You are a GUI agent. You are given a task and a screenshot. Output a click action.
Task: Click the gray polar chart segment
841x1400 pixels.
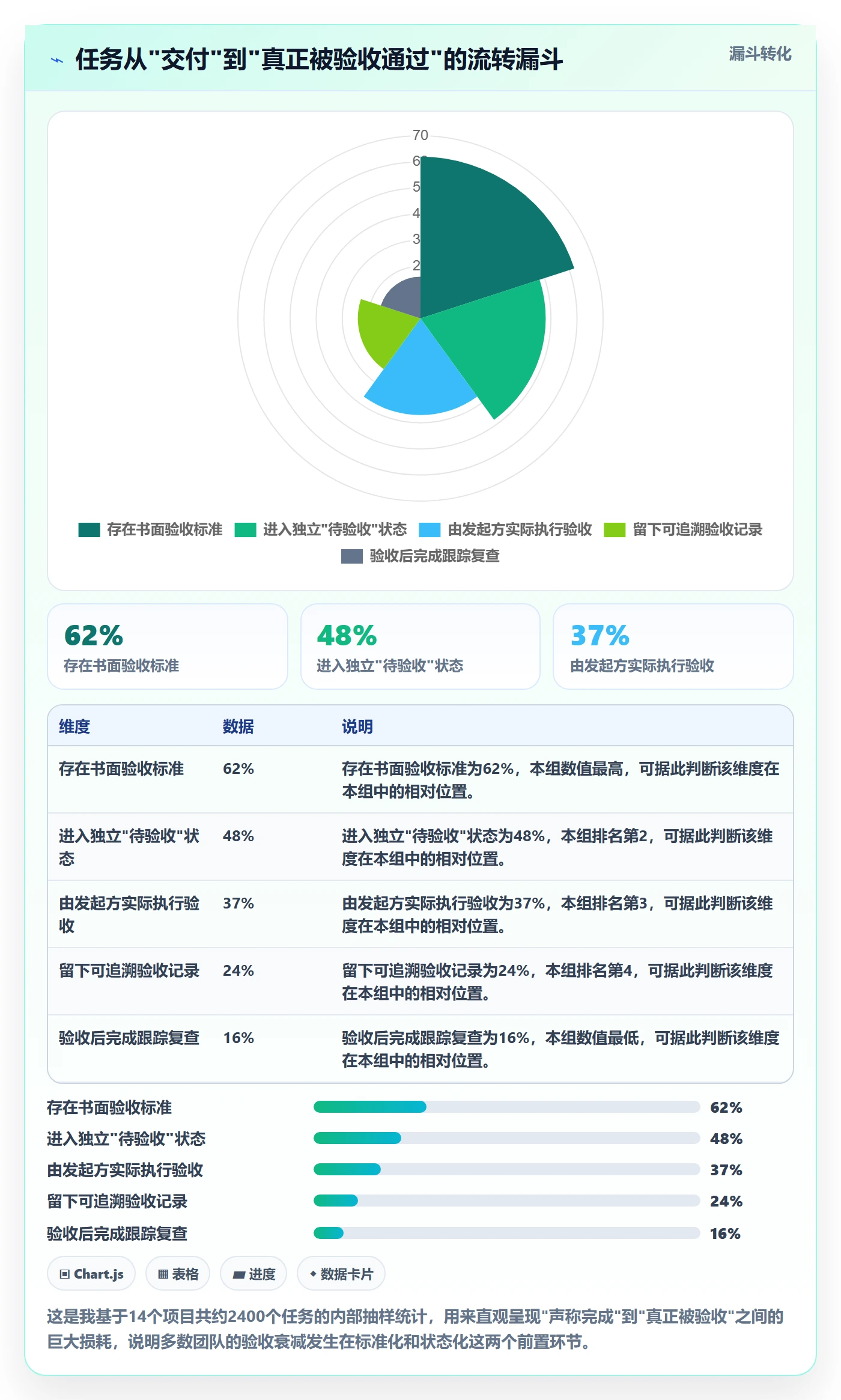[x=405, y=296]
